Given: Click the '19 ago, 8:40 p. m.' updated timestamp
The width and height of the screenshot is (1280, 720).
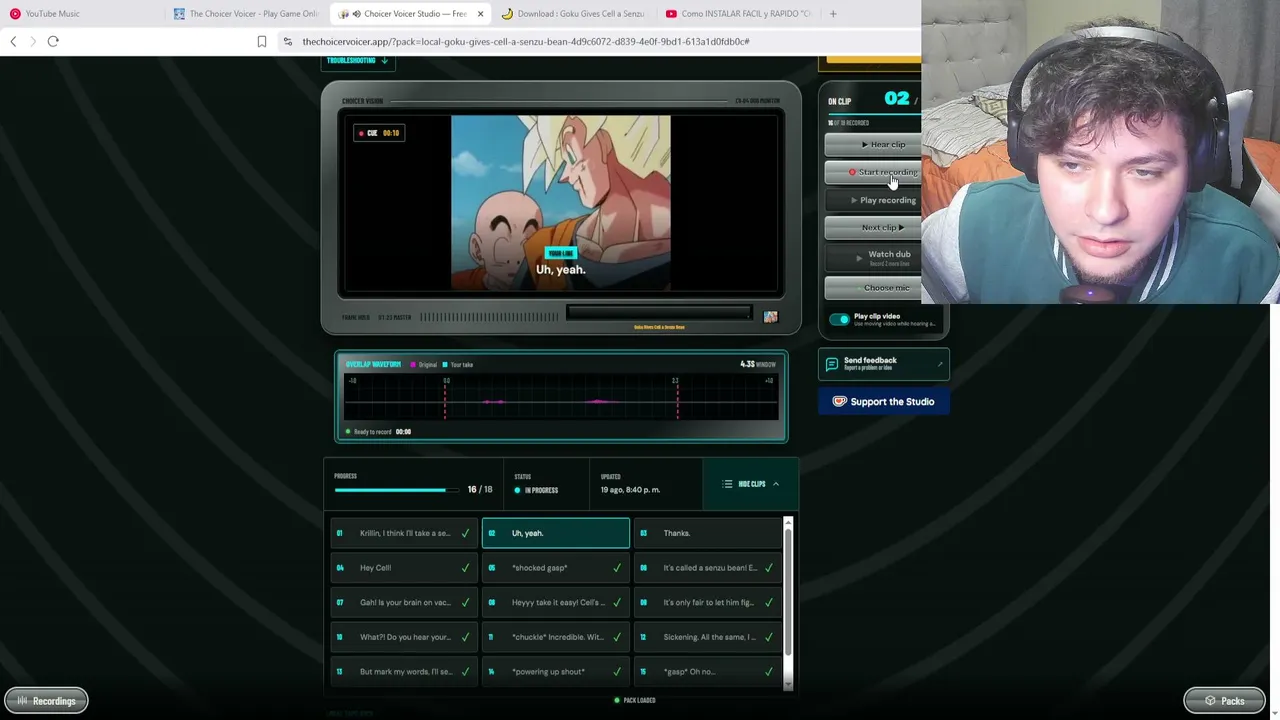Looking at the screenshot, I should point(630,490).
